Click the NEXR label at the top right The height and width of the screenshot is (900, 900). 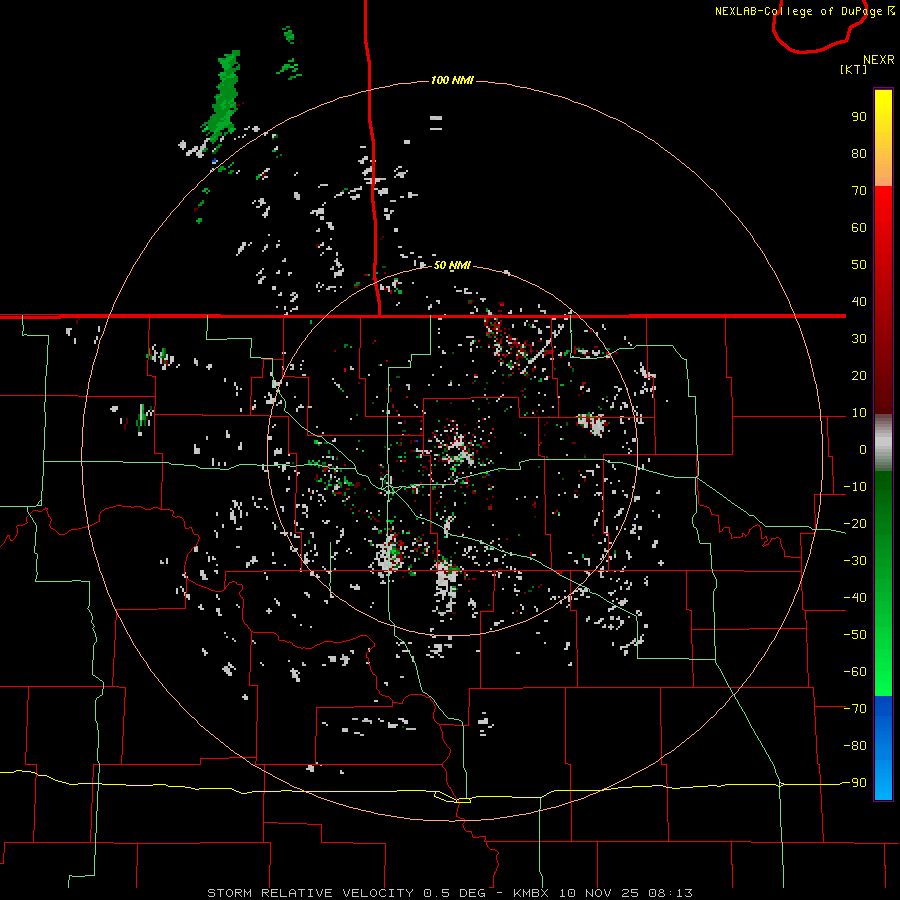879,60
